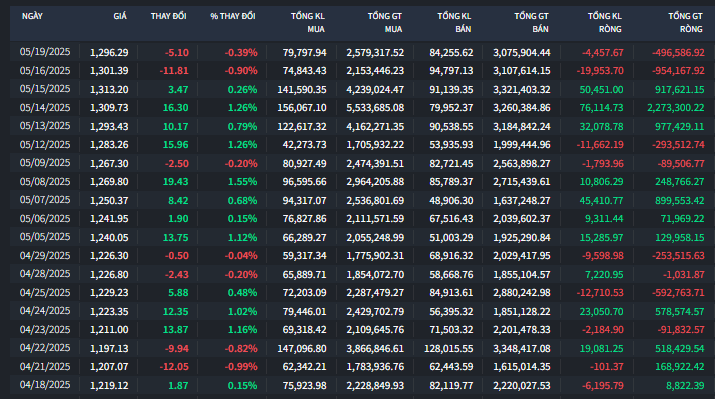Click the % THAY ĐỔI column header
This screenshot has width=715, height=399.
point(233,16)
